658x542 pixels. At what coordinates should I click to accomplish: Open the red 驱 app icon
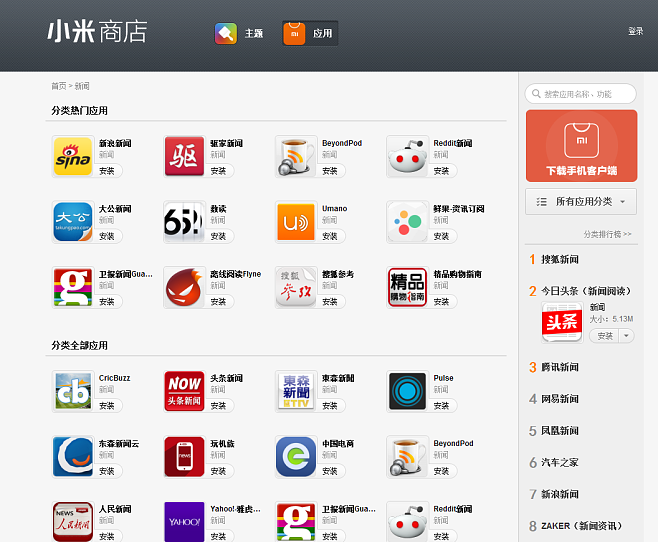(184, 156)
